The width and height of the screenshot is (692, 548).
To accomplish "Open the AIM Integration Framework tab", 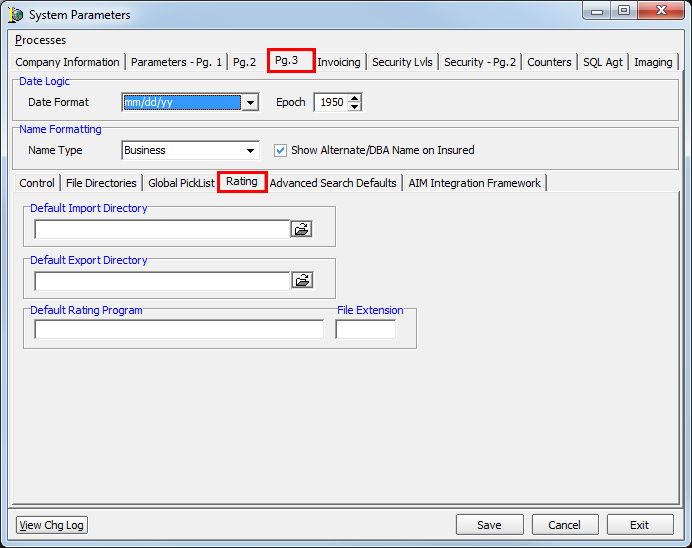I will 474,183.
